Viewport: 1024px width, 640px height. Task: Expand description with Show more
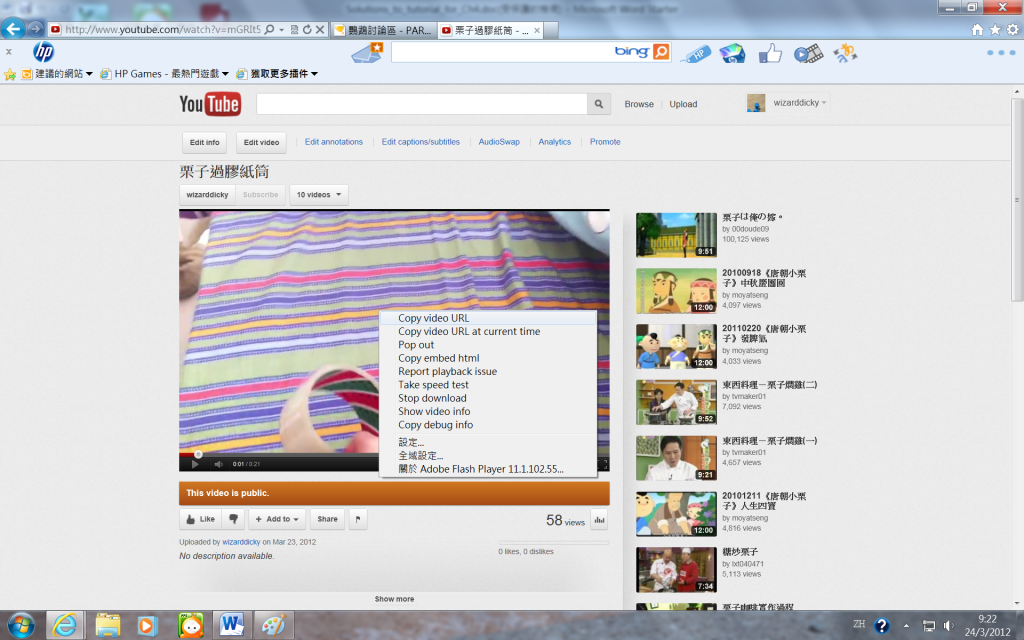click(394, 599)
